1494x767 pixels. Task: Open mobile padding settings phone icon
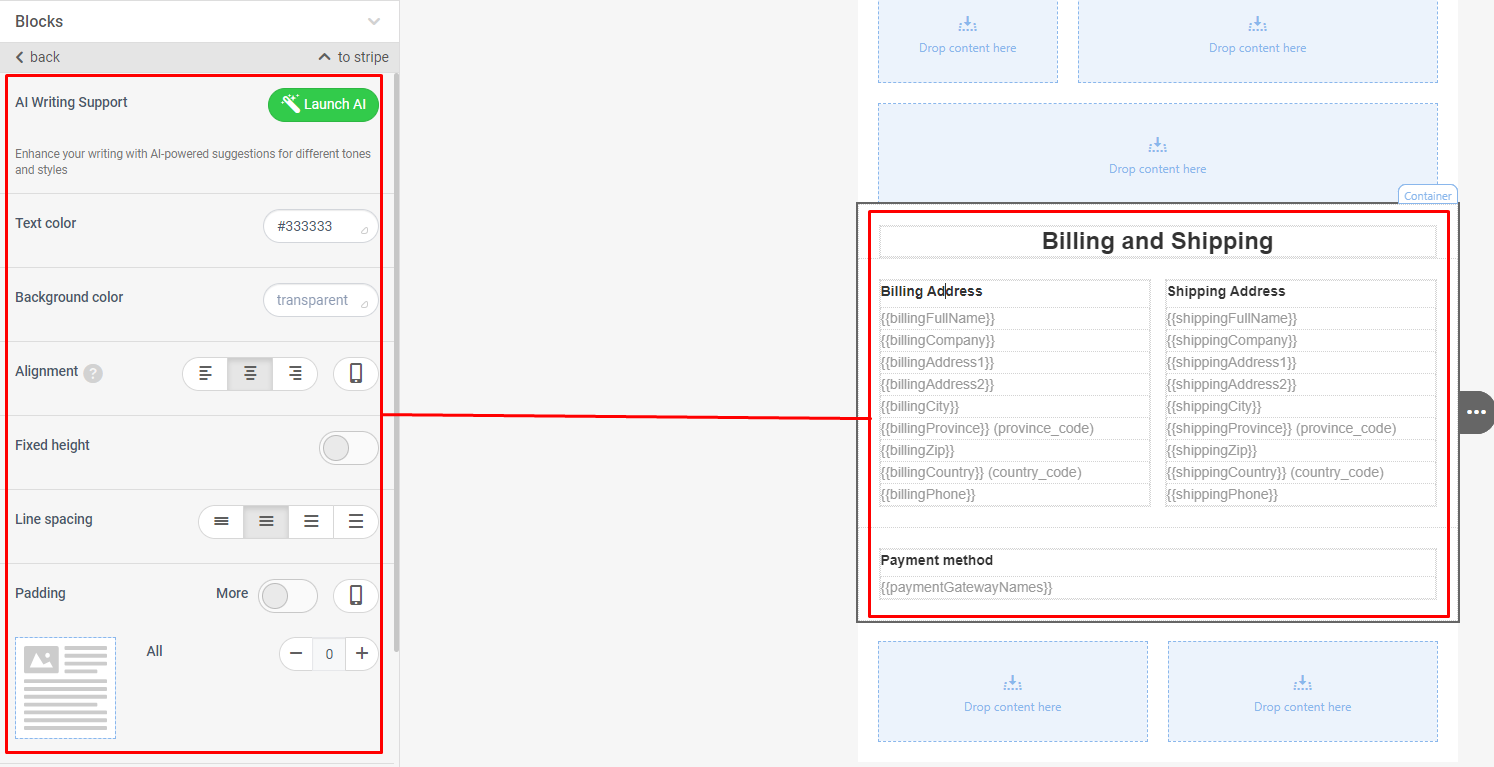coord(356,596)
